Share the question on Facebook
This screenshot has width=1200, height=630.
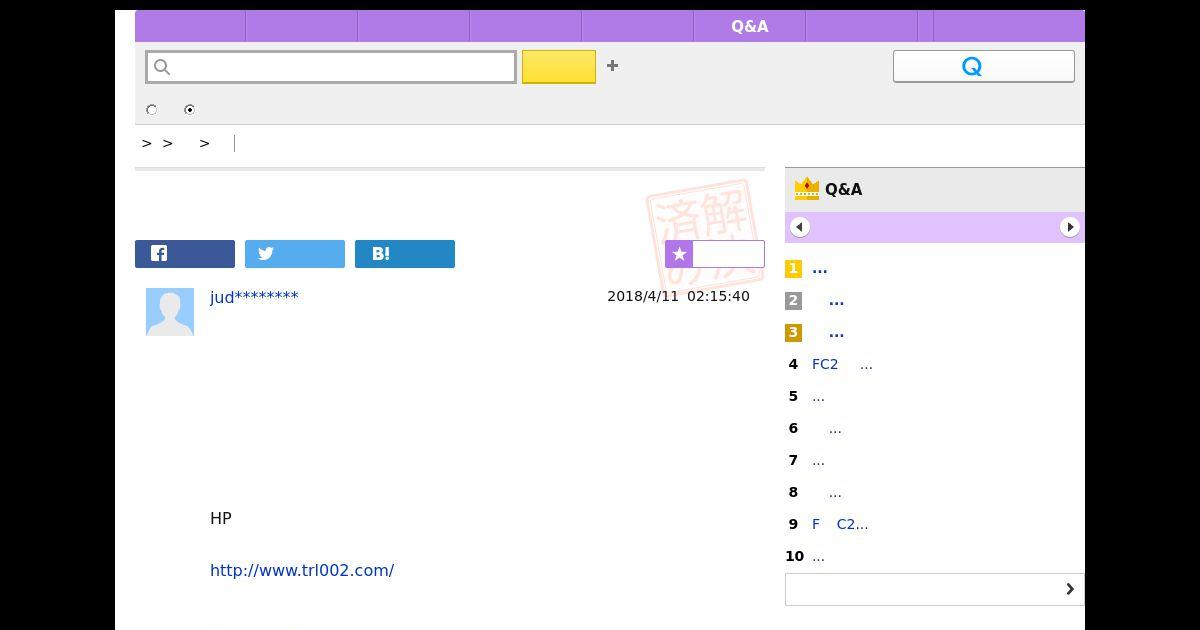pos(185,254)
